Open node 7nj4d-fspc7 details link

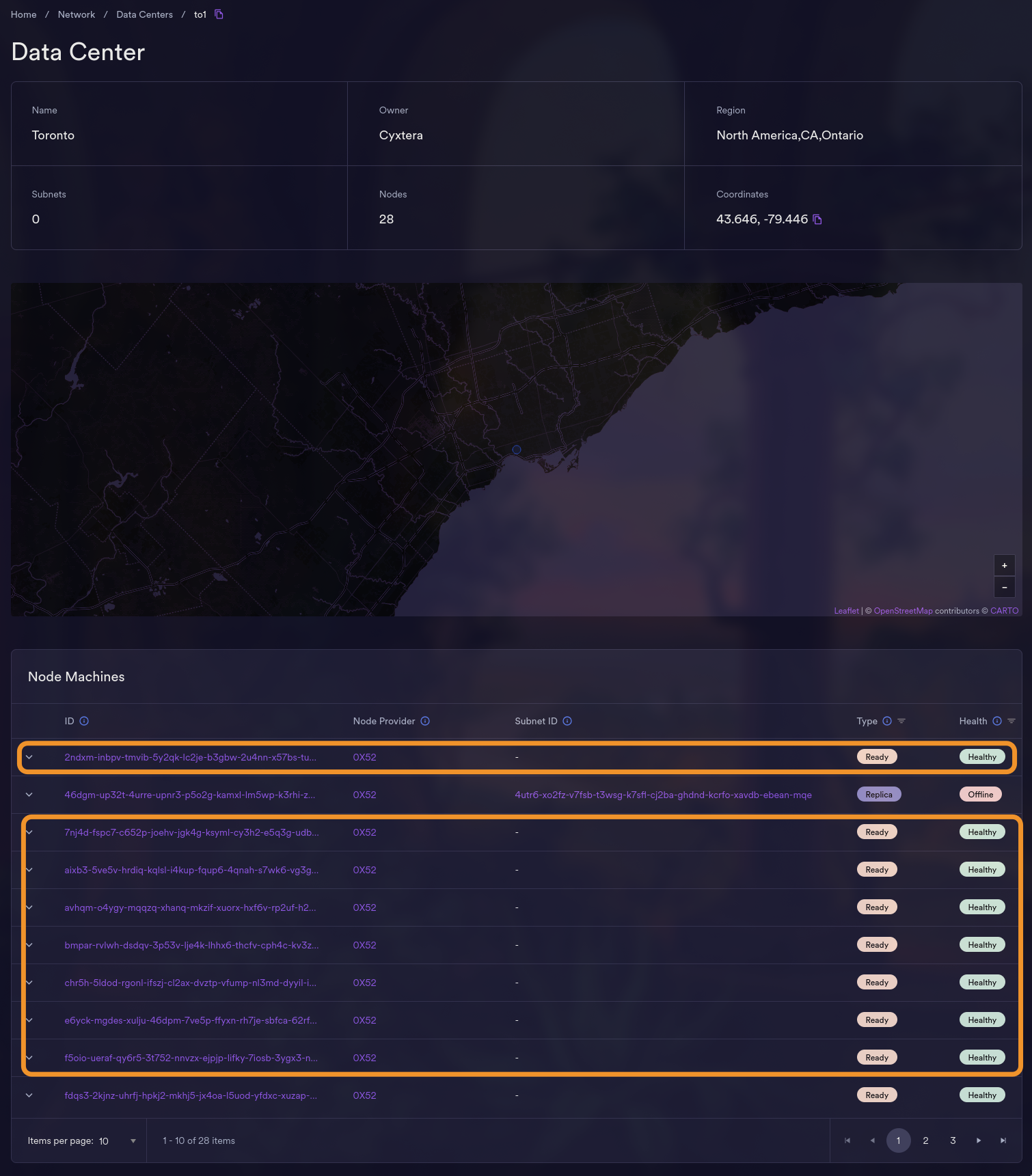[x=191, y=832]
